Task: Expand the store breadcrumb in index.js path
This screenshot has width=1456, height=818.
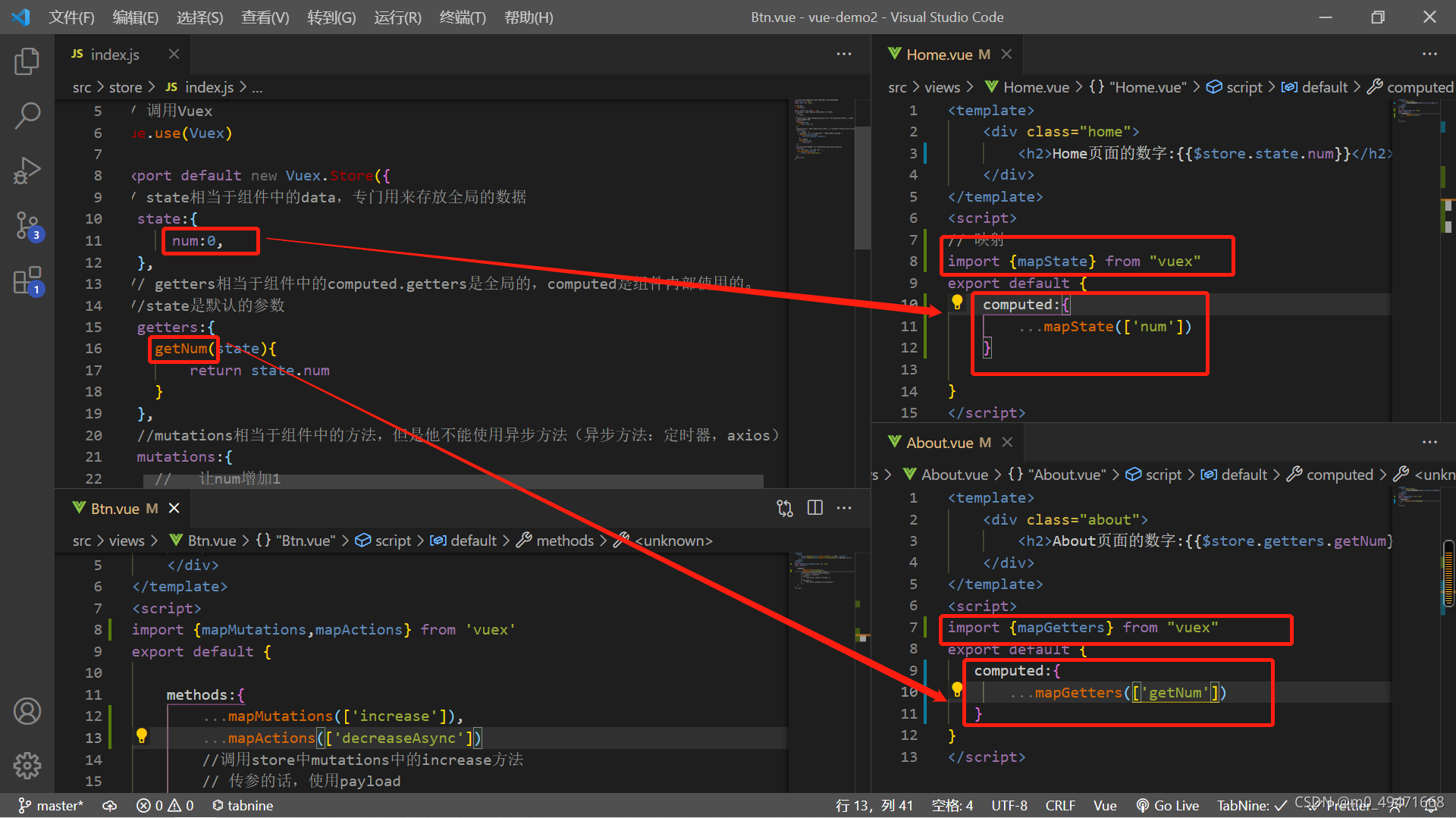Action: (126, 86)
